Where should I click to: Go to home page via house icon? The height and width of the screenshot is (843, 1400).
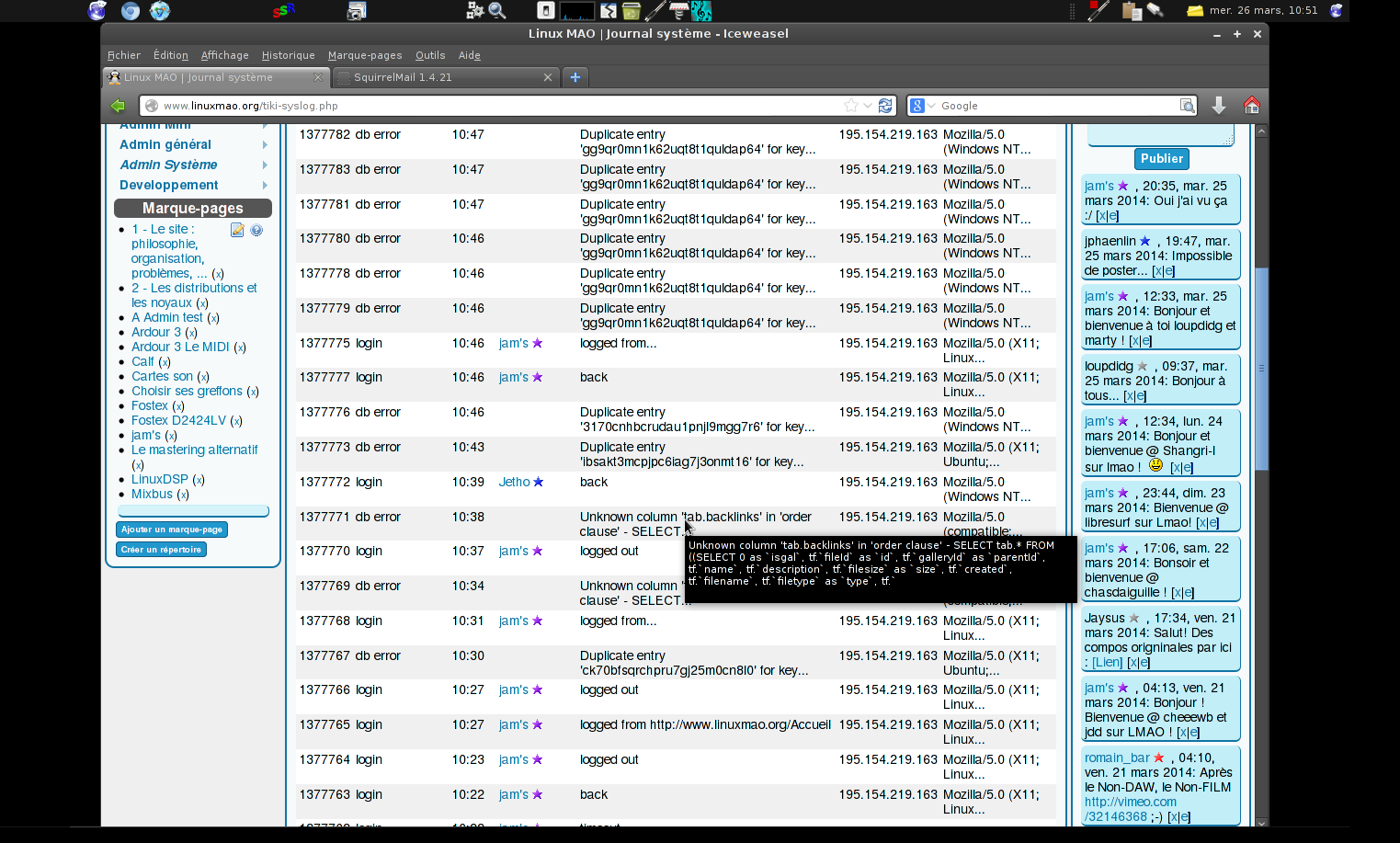pos(1252,106)
